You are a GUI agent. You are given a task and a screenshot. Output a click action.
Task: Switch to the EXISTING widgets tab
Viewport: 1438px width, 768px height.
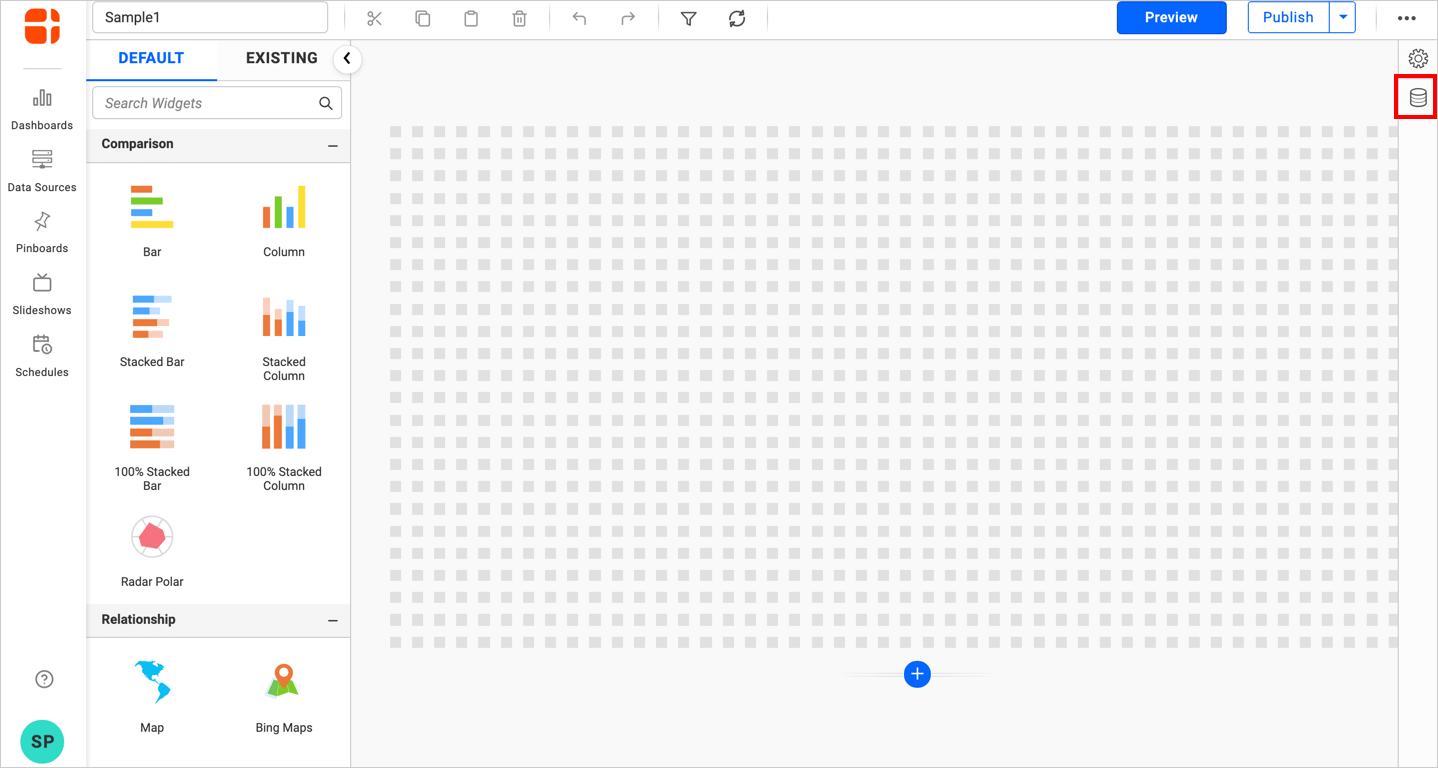[x=281, y=59]
